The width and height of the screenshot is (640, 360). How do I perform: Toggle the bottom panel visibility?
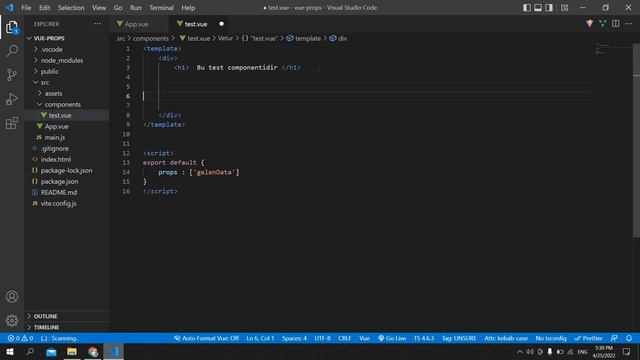[x=538, y=8]
